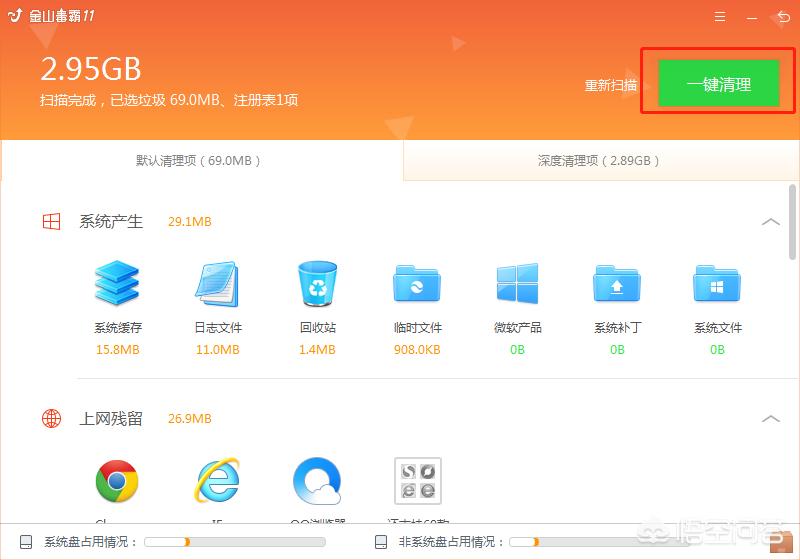The width and height of the screenshot is (800, 560).
Task: Click the 15.8MB value under 系统缓存
Action: 117,350
